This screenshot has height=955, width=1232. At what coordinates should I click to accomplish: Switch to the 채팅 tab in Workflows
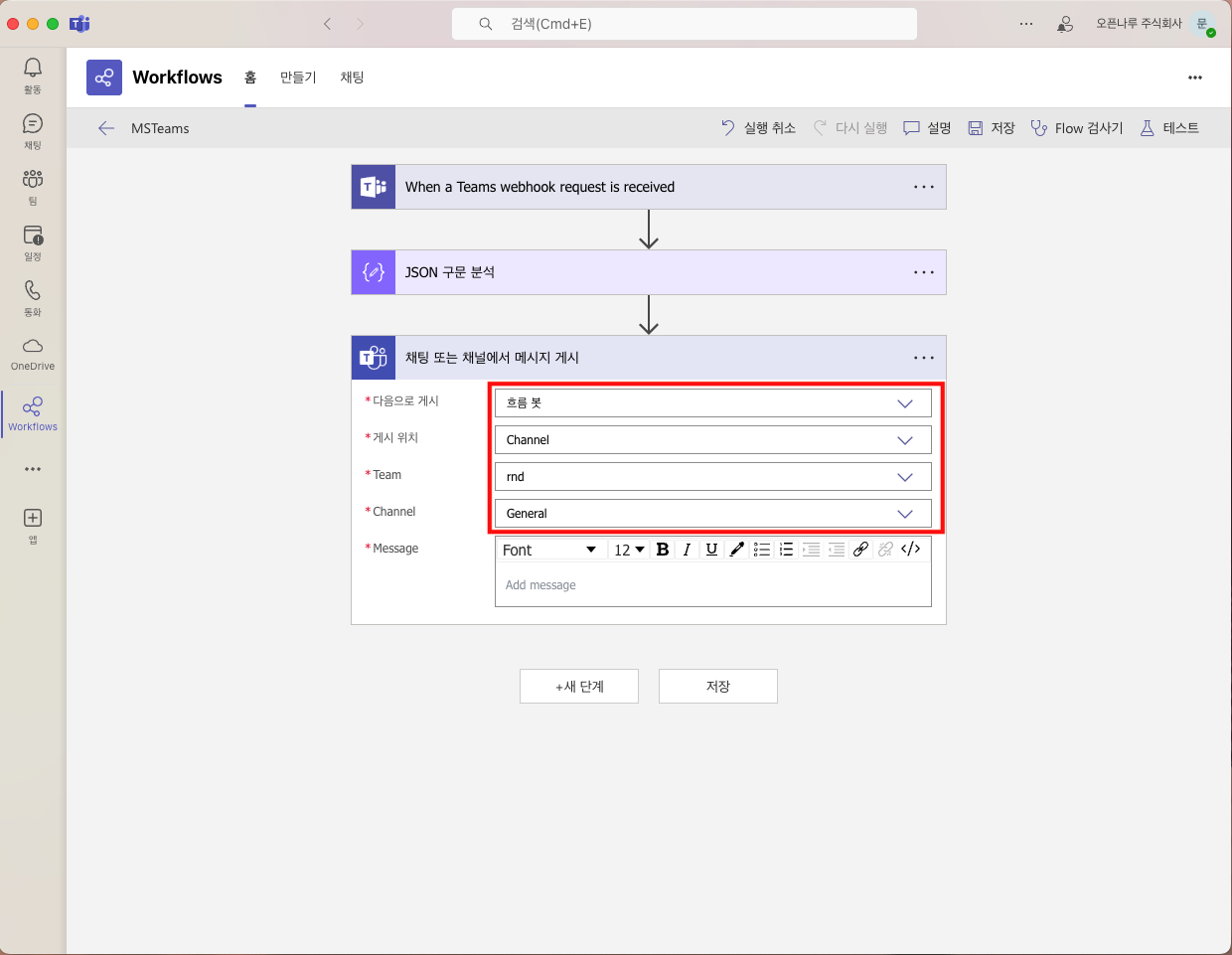[x=352, y=78]
